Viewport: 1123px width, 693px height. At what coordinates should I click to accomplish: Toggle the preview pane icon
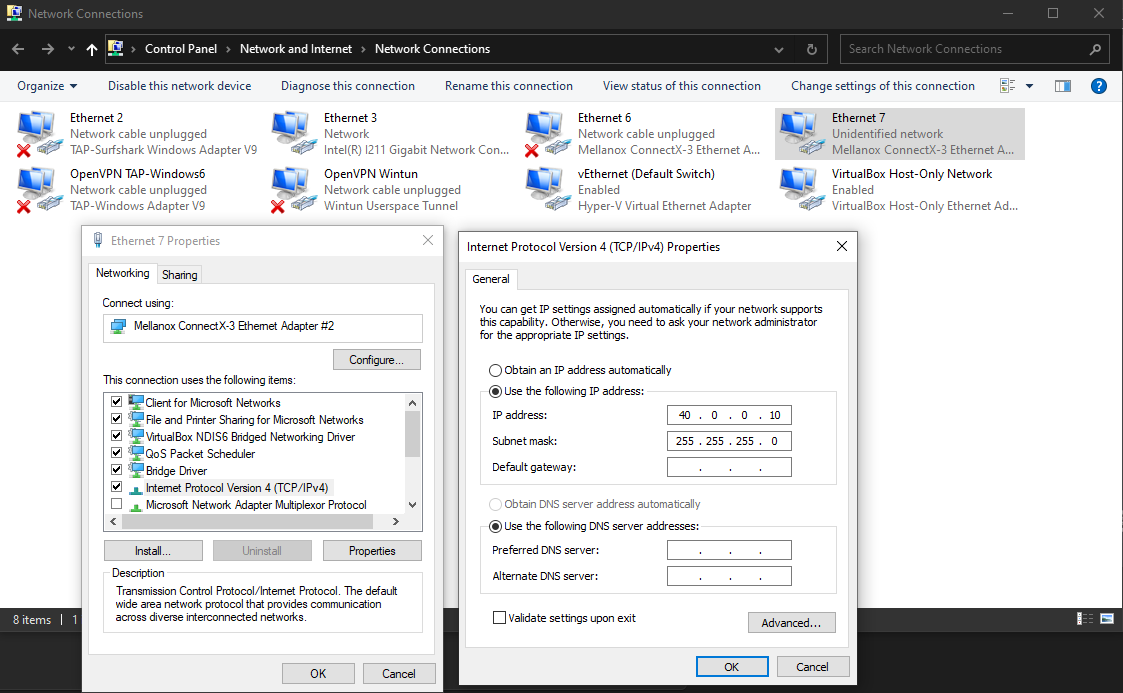pos(1063,86)
